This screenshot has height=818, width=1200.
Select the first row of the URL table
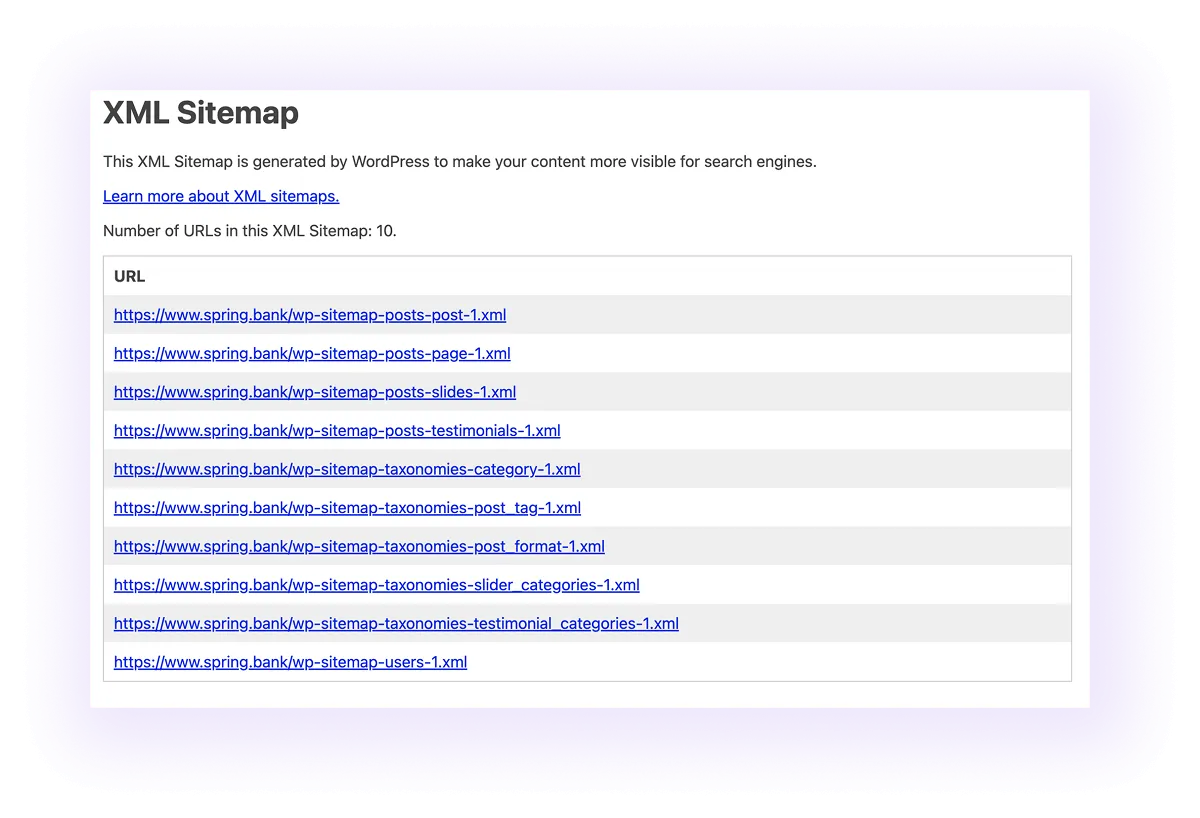point(800,315)
